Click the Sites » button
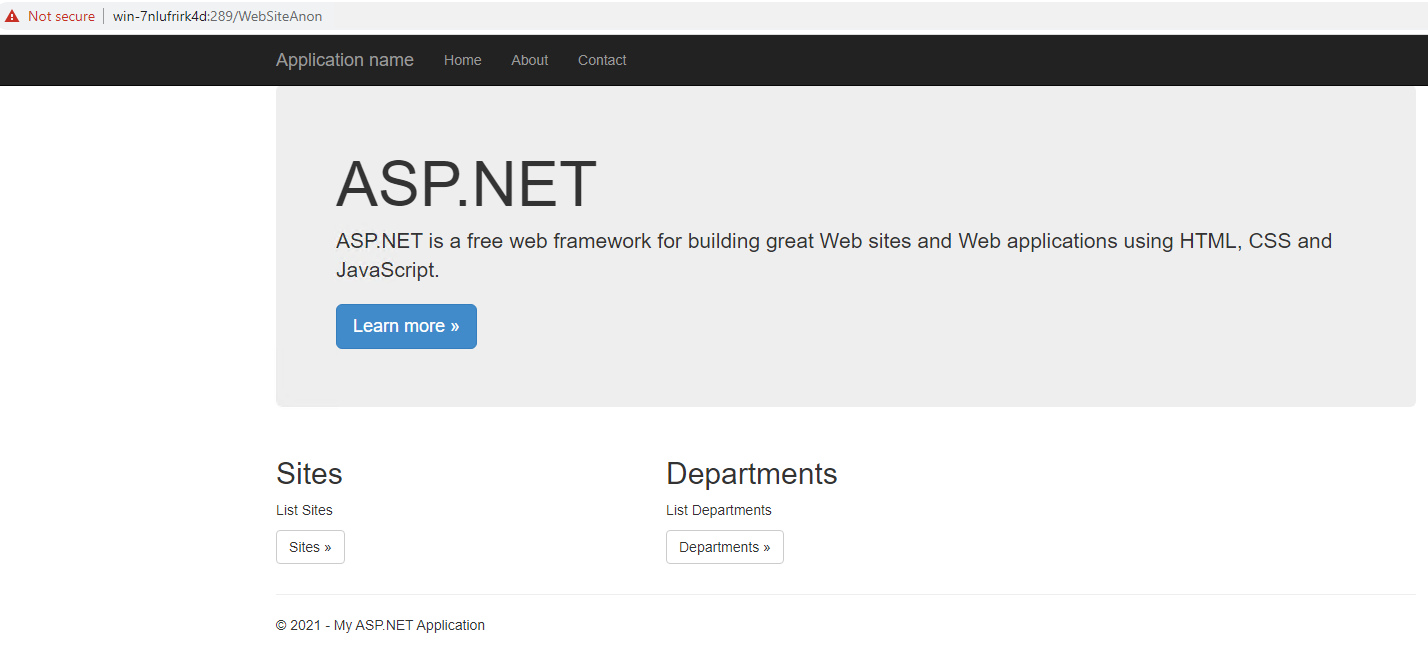Screen dimensions: 1428x671 310,547
